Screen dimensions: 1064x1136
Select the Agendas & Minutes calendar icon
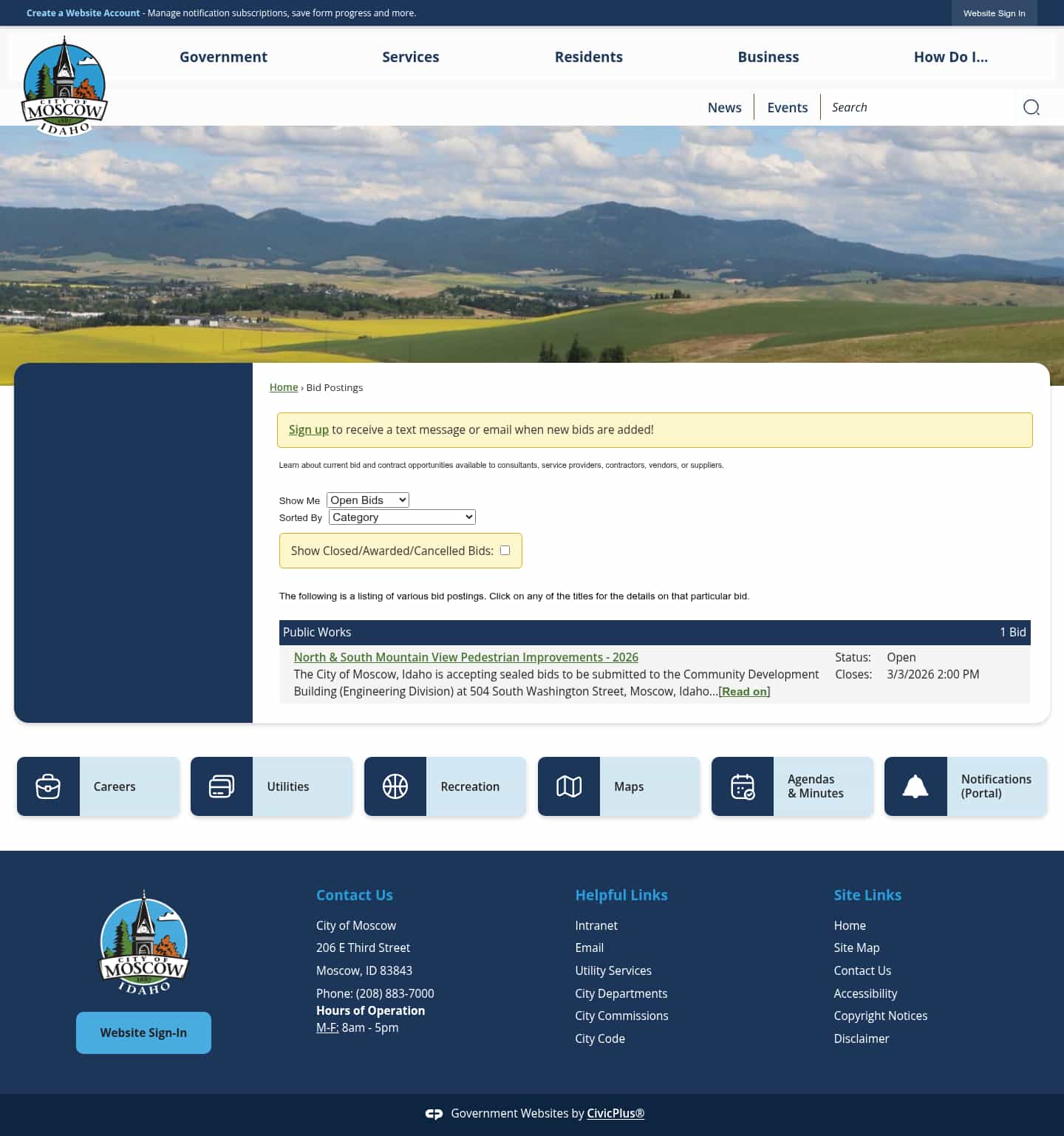[743, 786]
